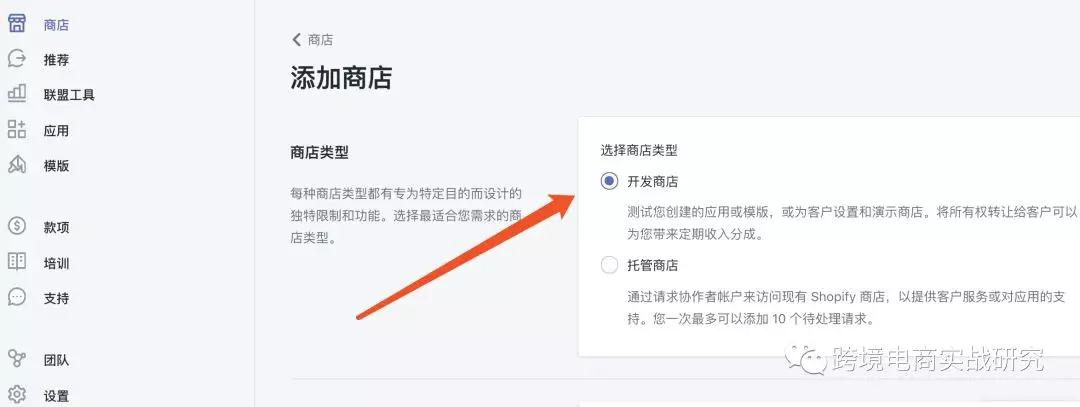Open the 推荐 referral arrow icon
The height and width of the screenshot is (407, 1080).
17,59
